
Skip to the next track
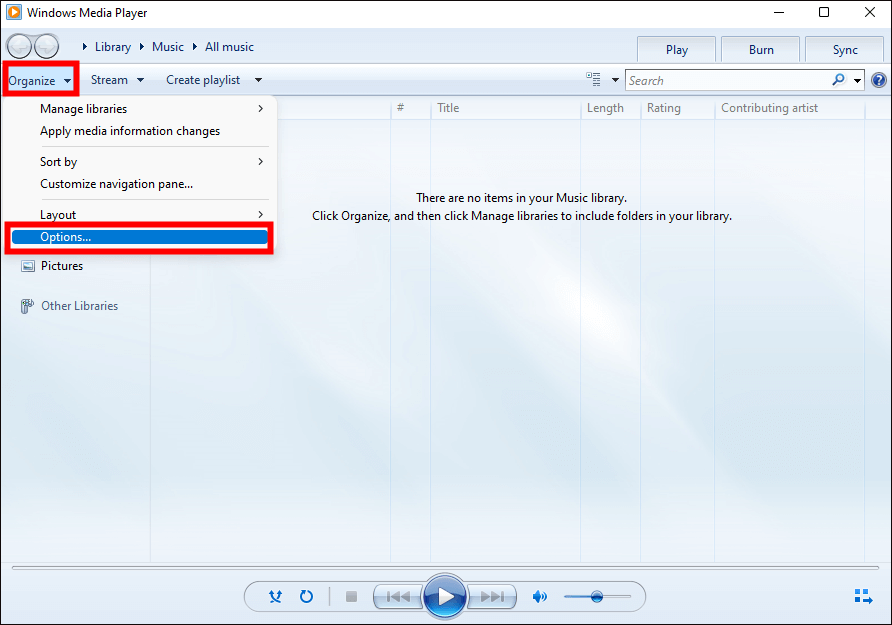(x=493, y=597)
